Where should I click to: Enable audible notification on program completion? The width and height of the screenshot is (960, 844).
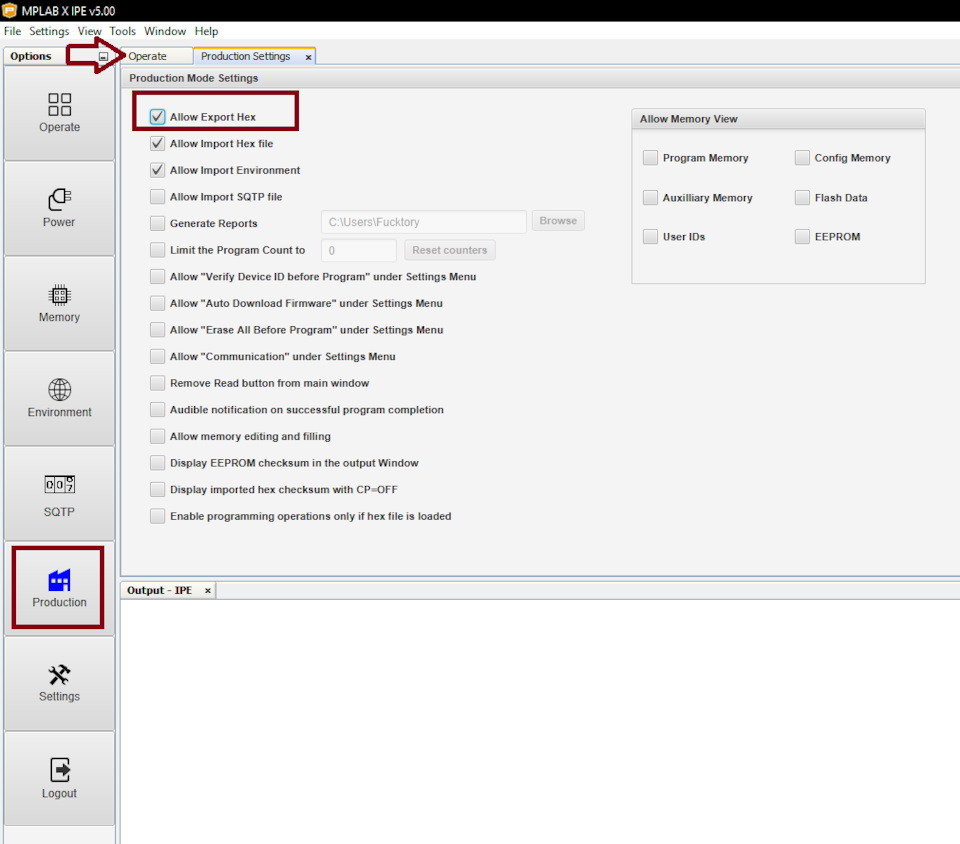coord(157,409)
